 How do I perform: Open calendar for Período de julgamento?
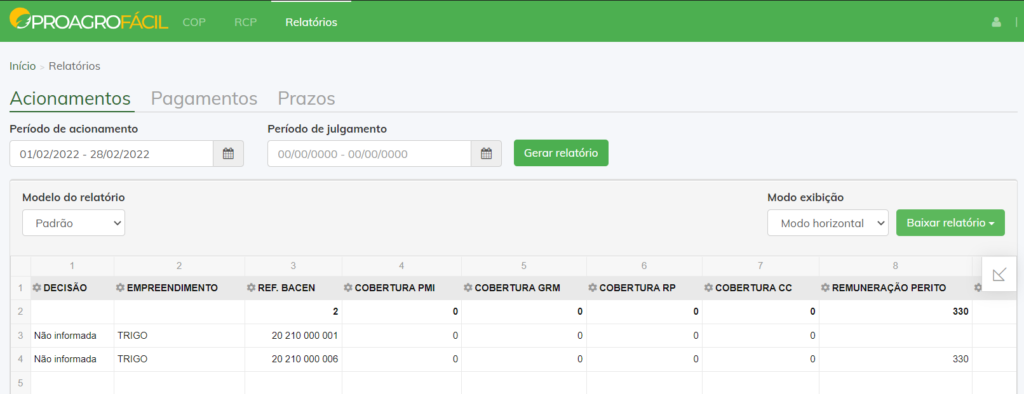[486, 154]
